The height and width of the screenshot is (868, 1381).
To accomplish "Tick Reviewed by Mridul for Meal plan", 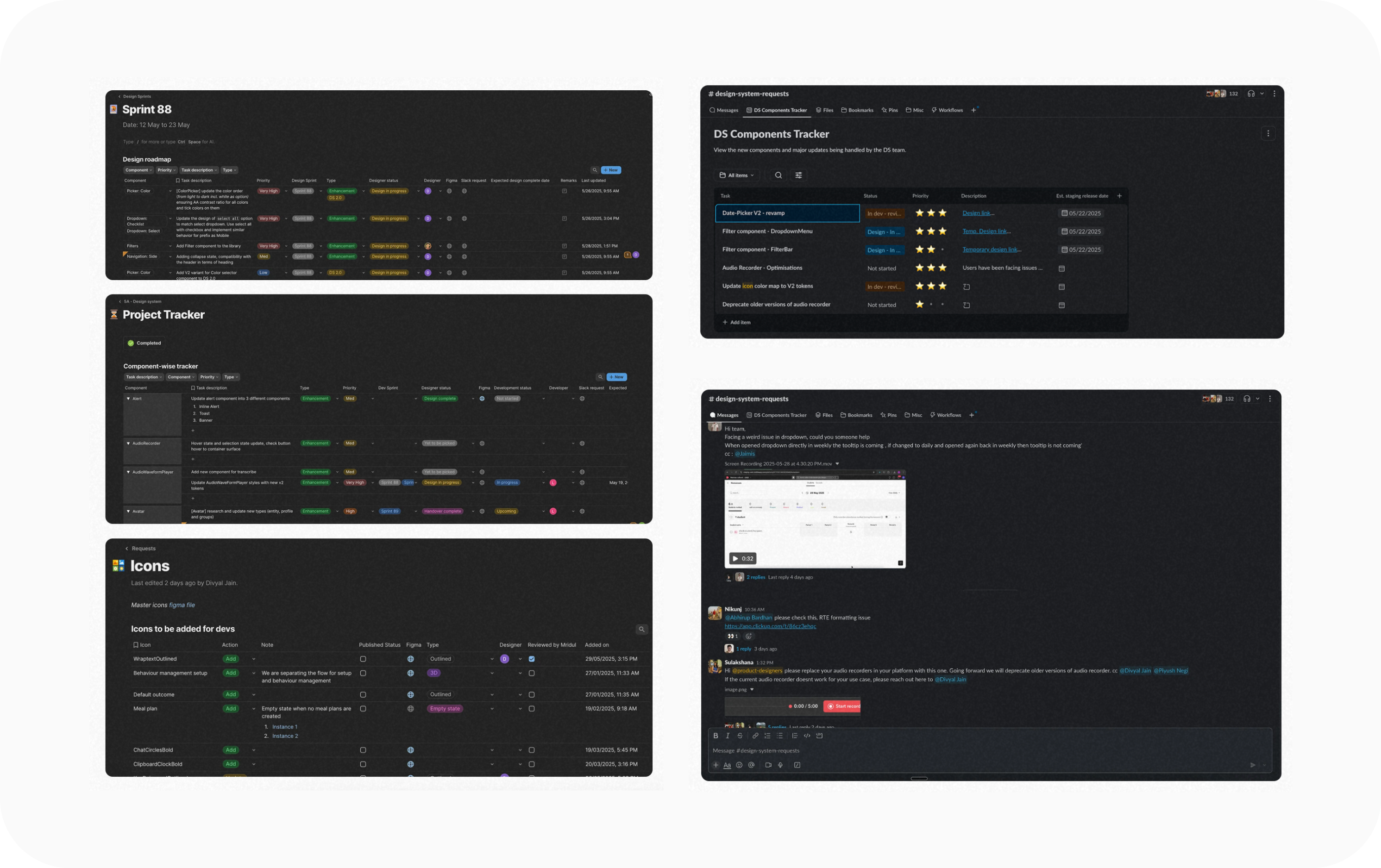I will 532,709.
